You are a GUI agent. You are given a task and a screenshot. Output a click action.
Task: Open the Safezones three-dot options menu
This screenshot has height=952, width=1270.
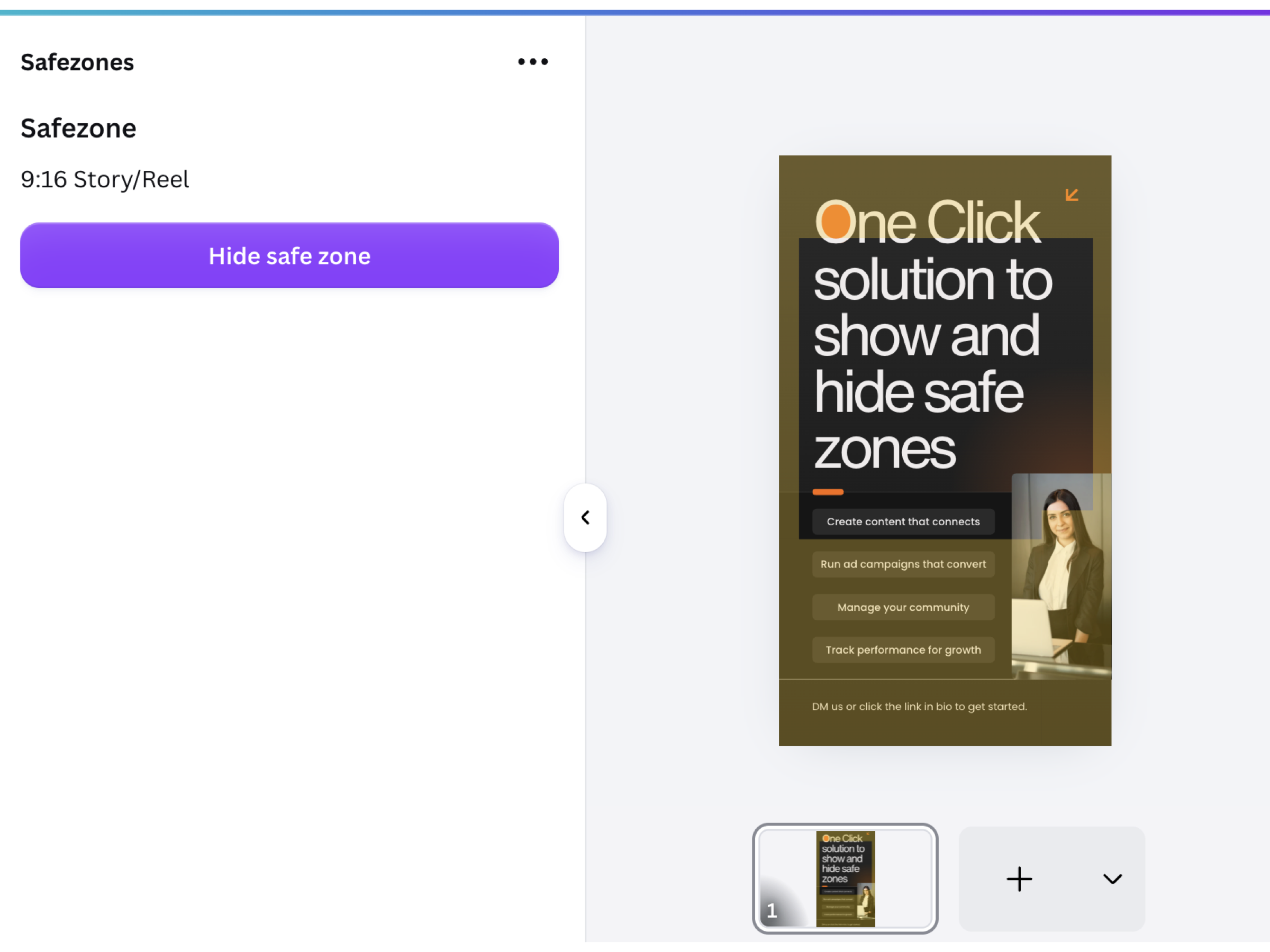[532, 61]
